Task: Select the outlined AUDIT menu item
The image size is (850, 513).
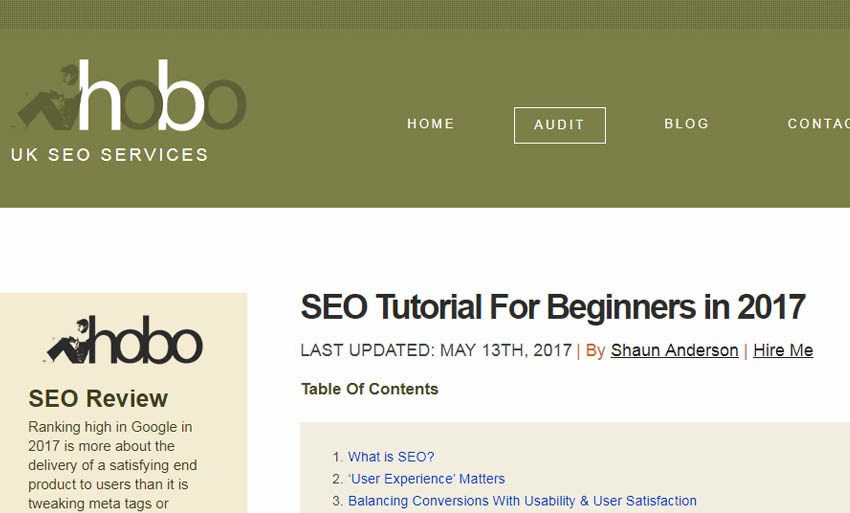Action: [559, 125]
